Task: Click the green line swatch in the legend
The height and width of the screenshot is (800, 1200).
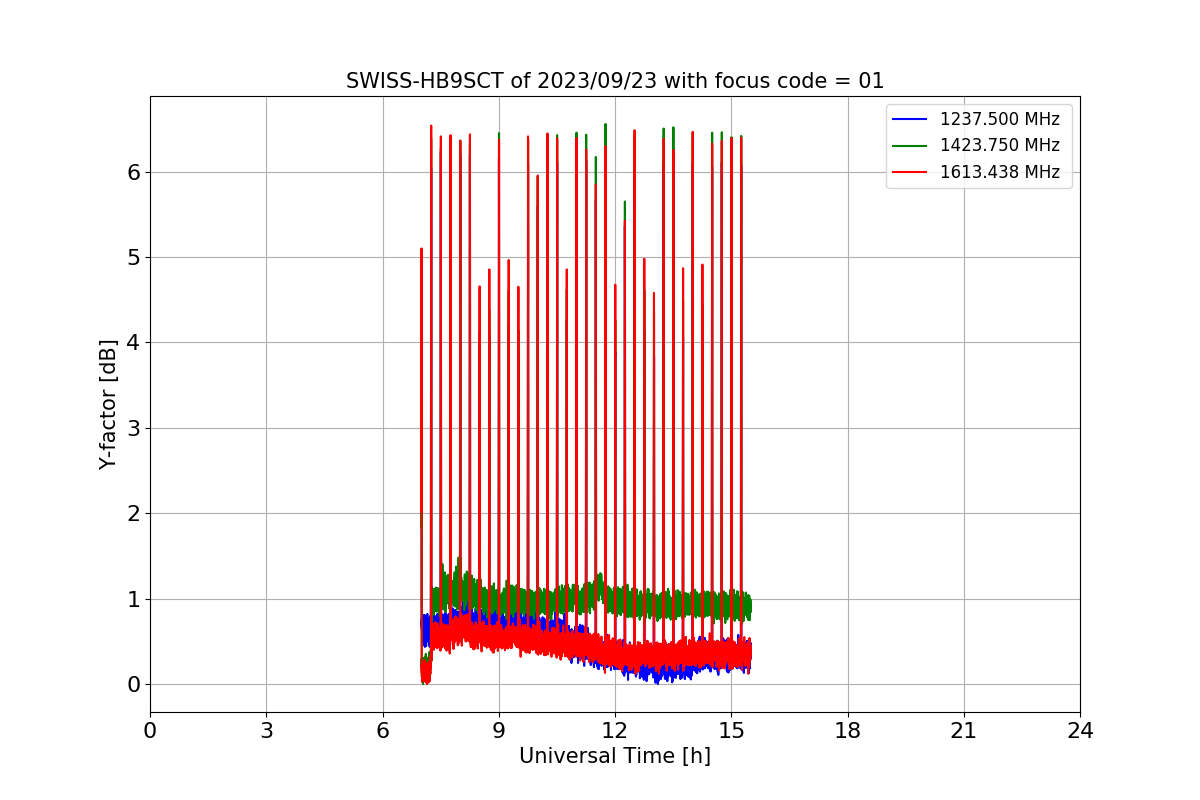Action: (910, 146)
